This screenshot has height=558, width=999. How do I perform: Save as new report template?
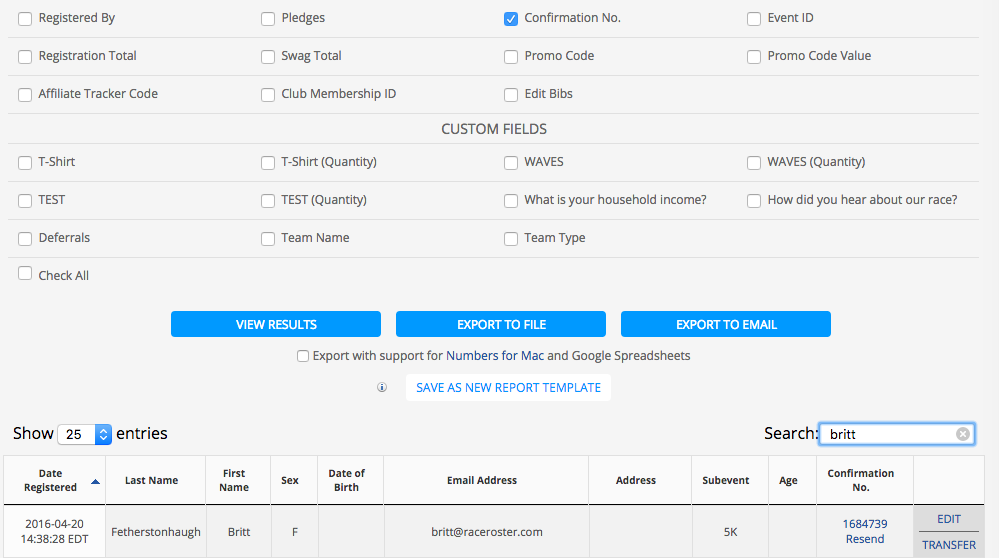pos(508,387)
